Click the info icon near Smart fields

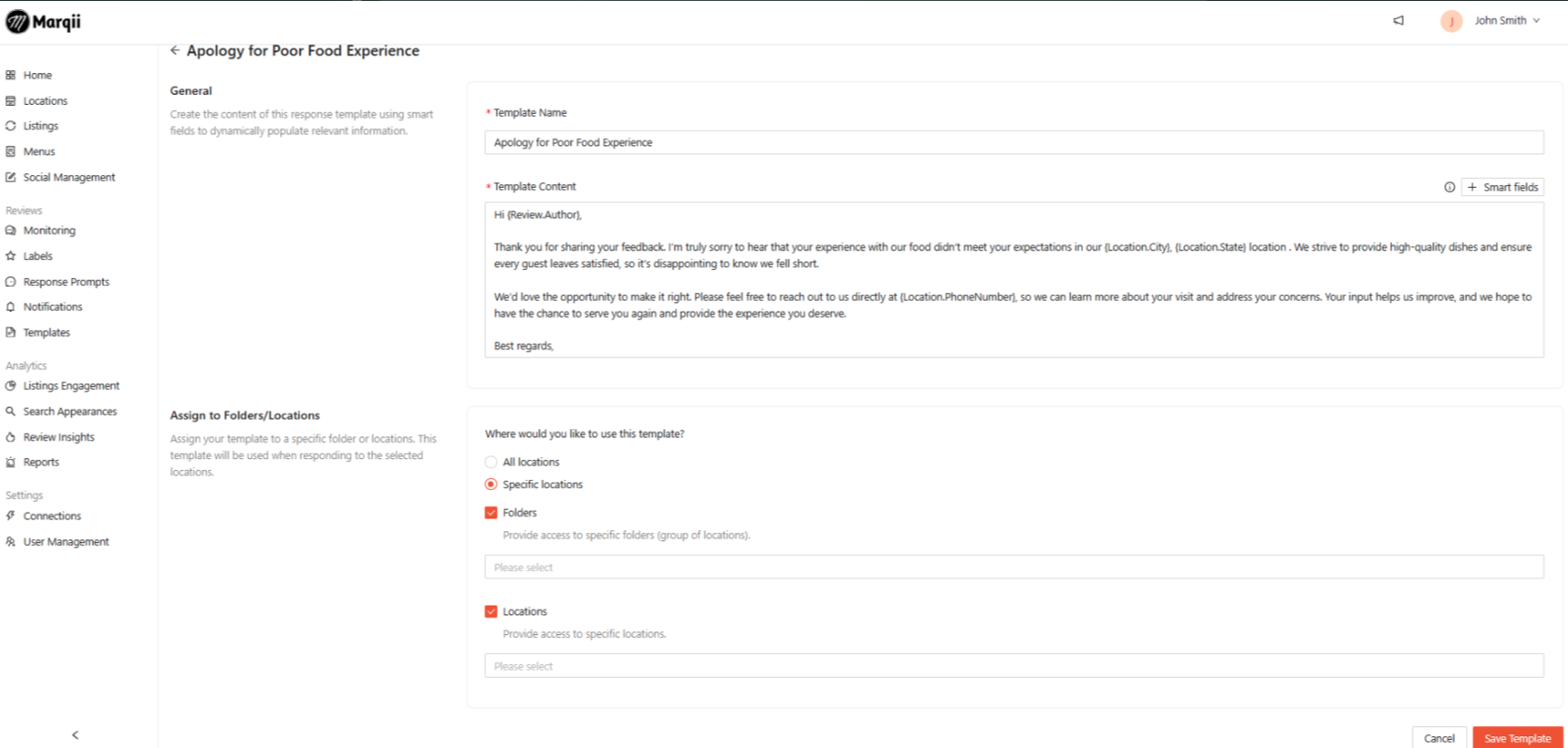(x=1449, y=187)
